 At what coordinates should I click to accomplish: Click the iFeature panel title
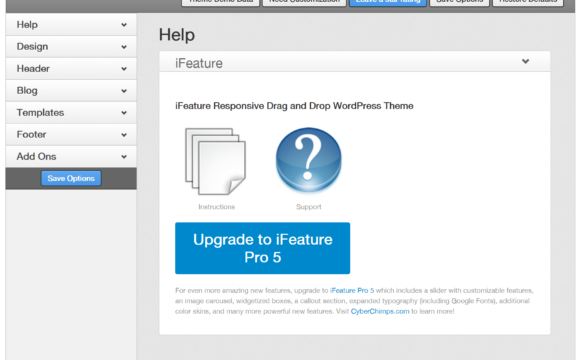199,63
